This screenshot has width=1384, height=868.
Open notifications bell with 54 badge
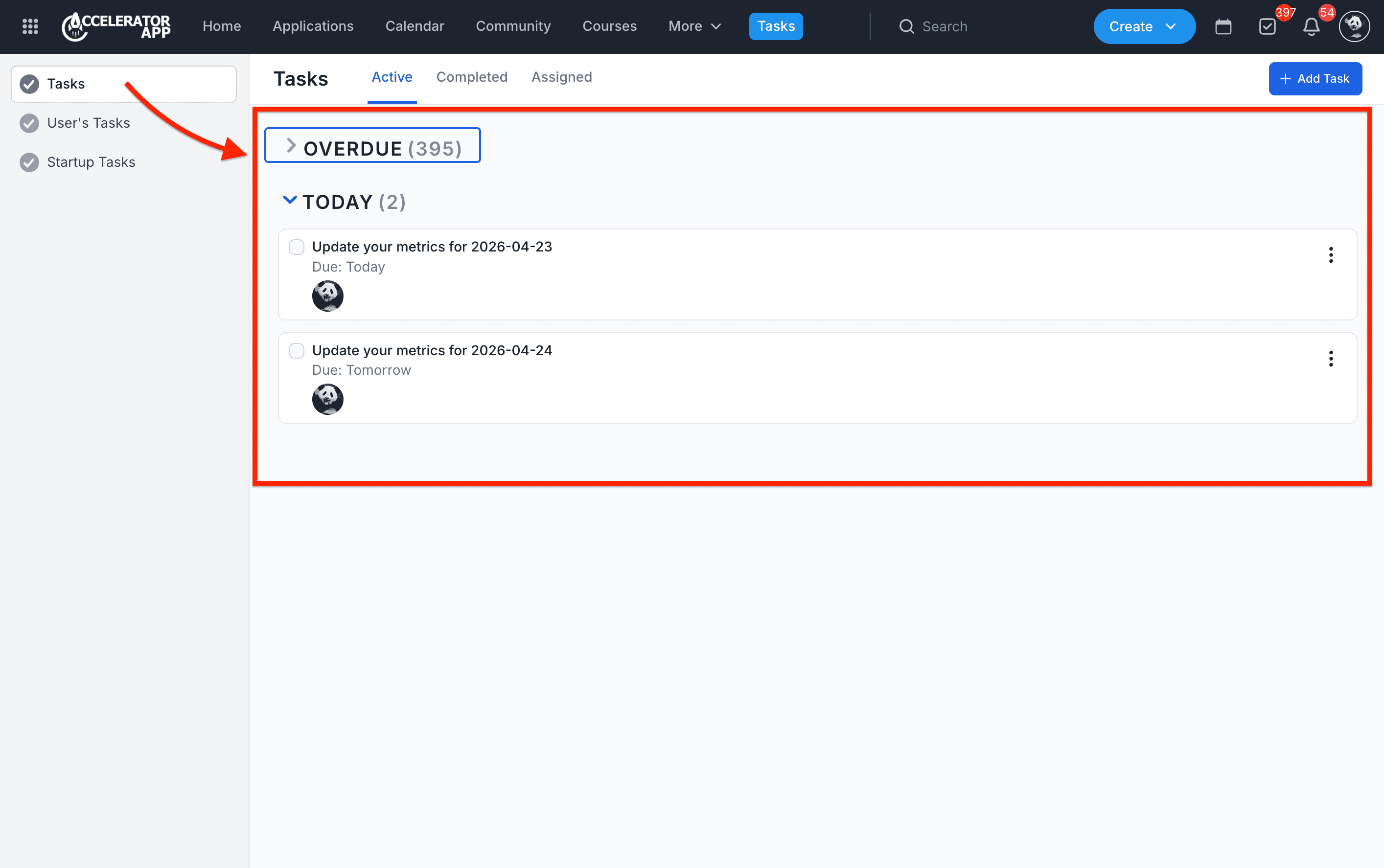pyautogui.click(x=1312, y=26)
